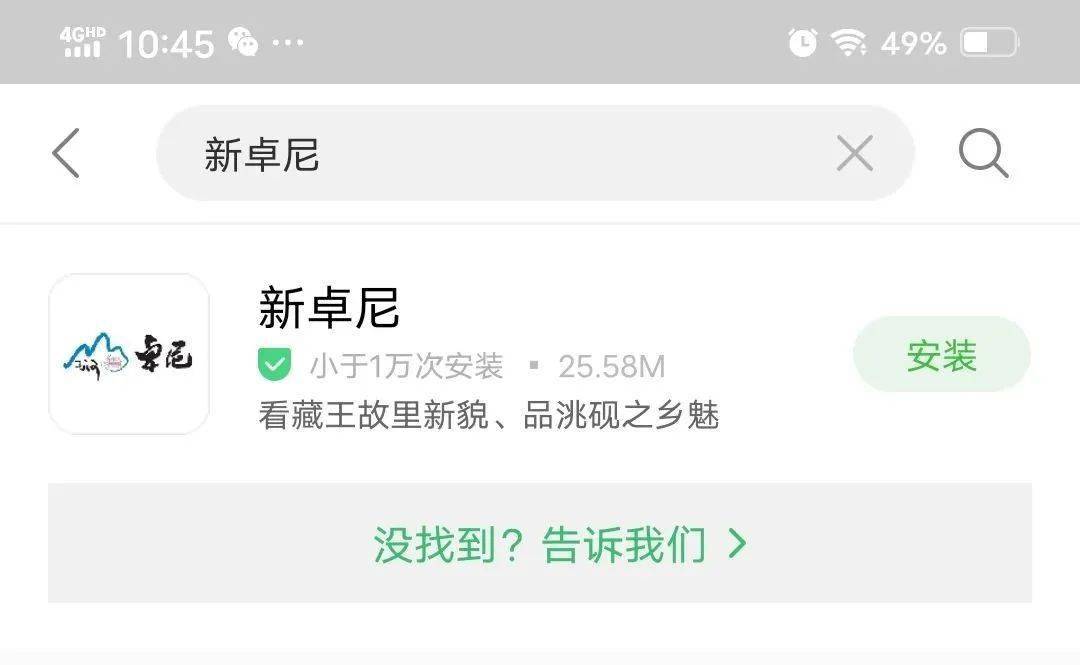1080x665 pixels.
Task: Tap the chevron after 告诉我们
Action: [737, 544]
